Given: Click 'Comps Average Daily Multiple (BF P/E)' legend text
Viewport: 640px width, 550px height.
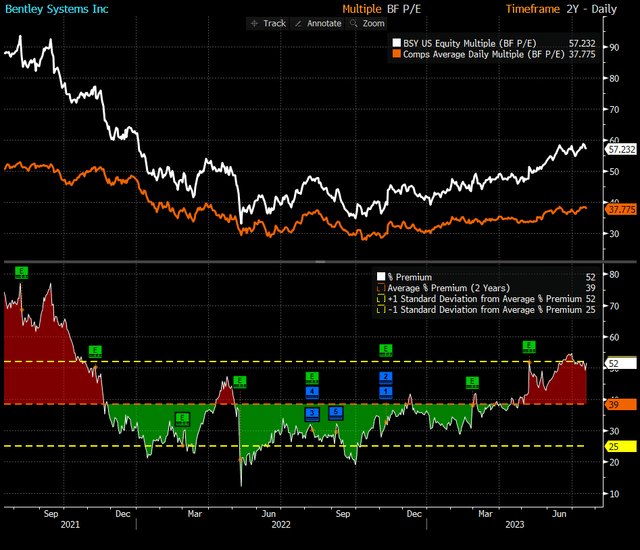Looking at the screenshot, I should click(484, 54).
